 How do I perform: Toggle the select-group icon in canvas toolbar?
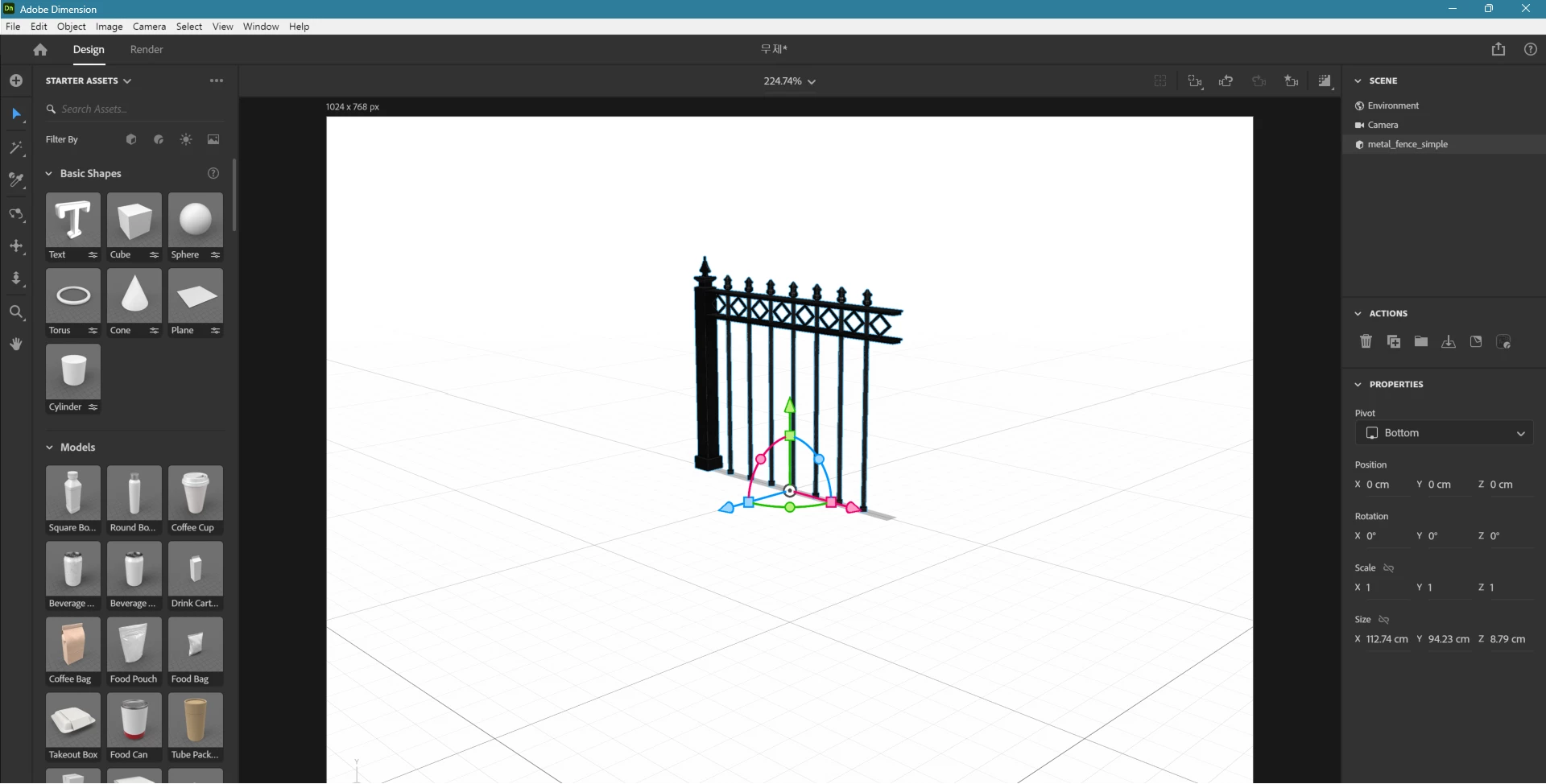tap(1160, 81)
